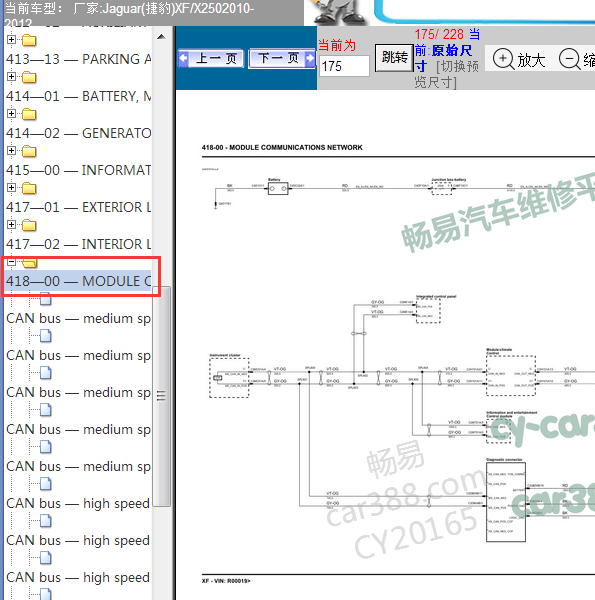Go to previous page with 上一页 button
This screenshot has width=595, height=600.
(x=211, y=59)
